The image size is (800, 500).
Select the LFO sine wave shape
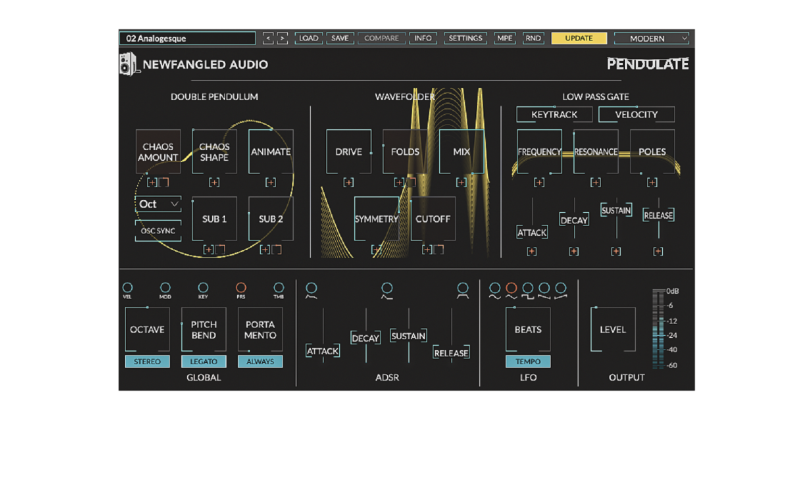click(494, 290)
